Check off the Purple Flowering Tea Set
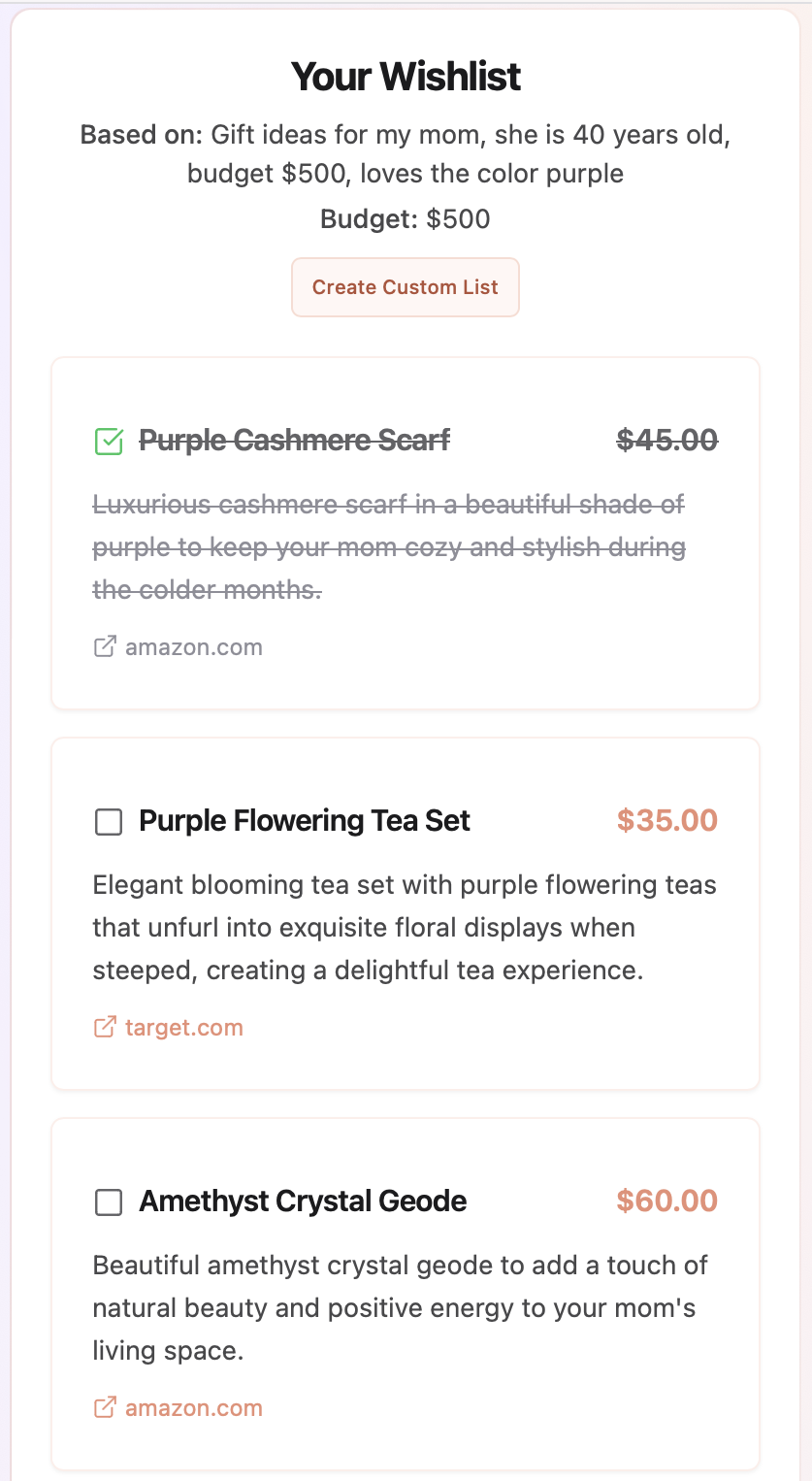 click(x=108, y=821)
